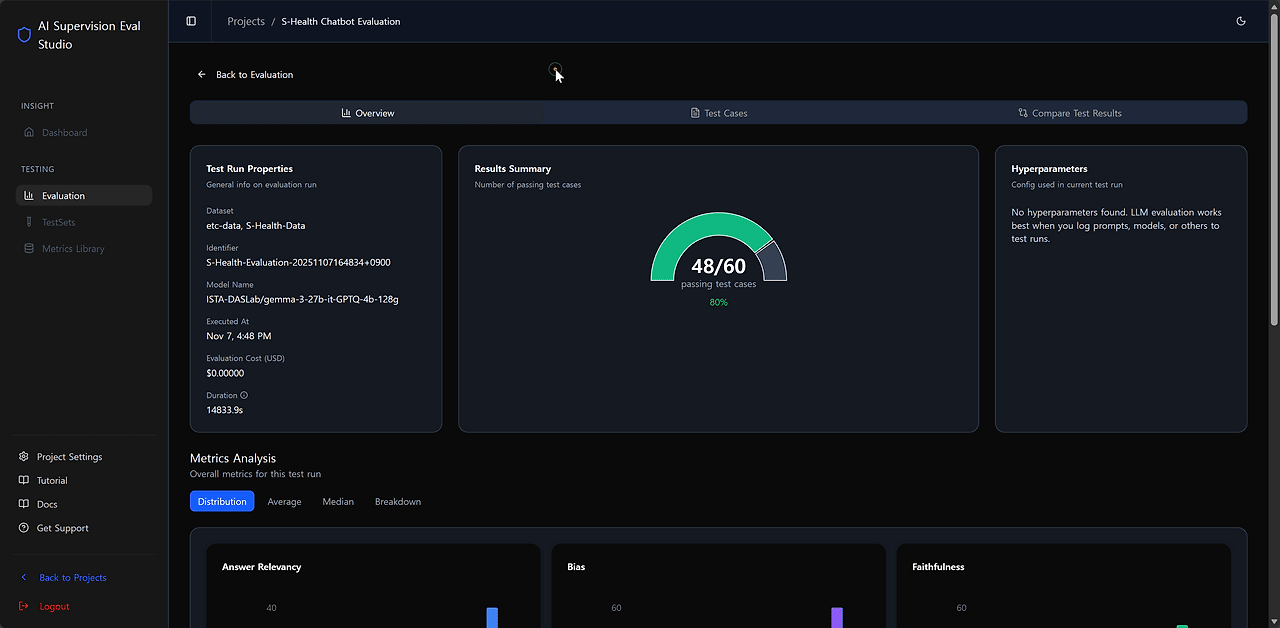Image resolution: width=1280 pixels, height=628 pixels.
Task: Open Get Support
Action: 63,528
